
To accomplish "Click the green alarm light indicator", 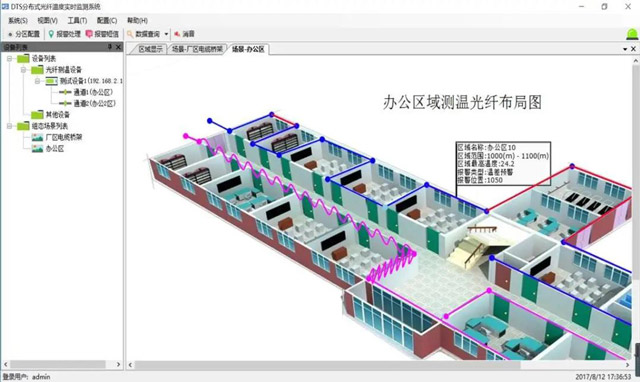I will [632, 34].
